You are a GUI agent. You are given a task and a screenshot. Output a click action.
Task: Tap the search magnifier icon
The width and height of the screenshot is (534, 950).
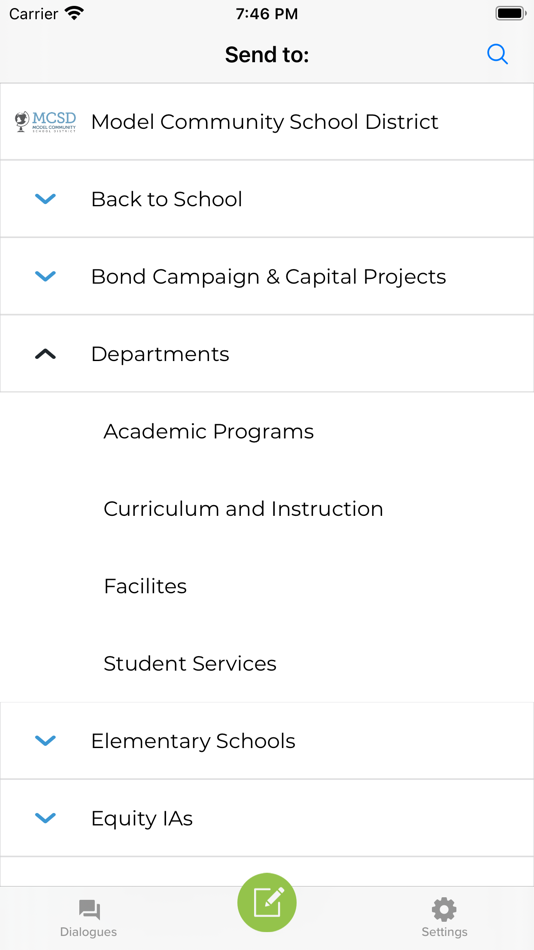coord(497,55)
